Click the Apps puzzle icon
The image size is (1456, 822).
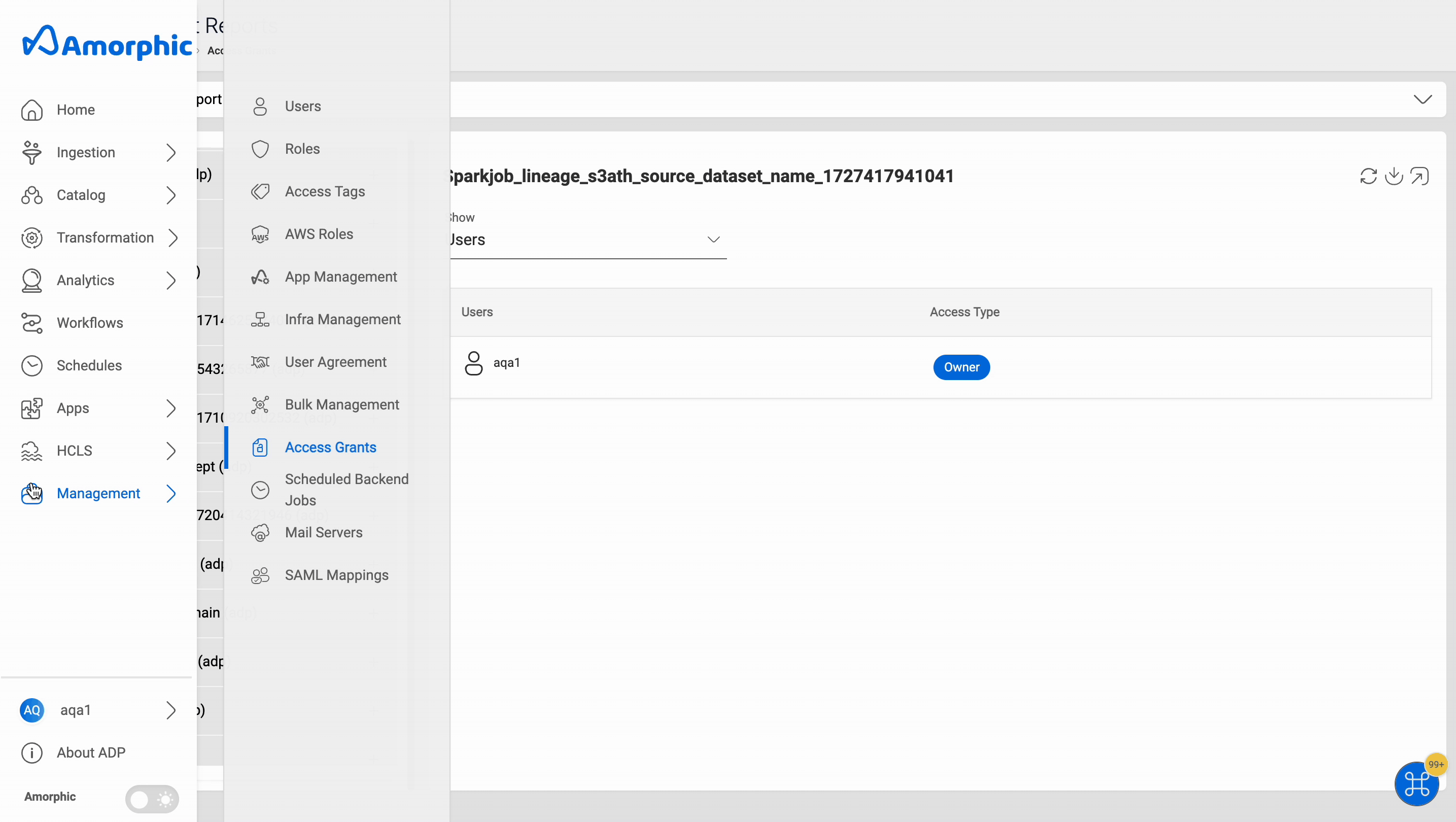tap(31, 408)
